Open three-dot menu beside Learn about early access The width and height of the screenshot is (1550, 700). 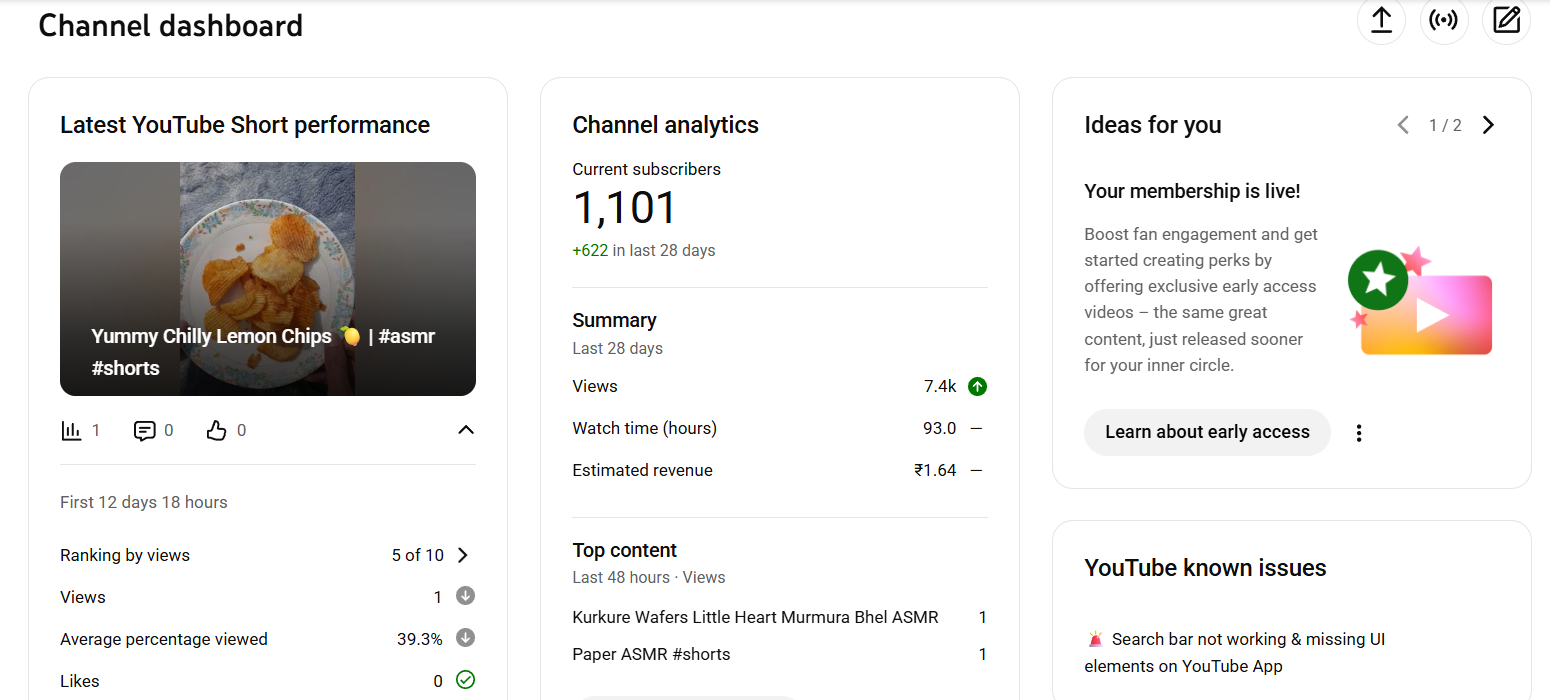tap(1358, 433)
